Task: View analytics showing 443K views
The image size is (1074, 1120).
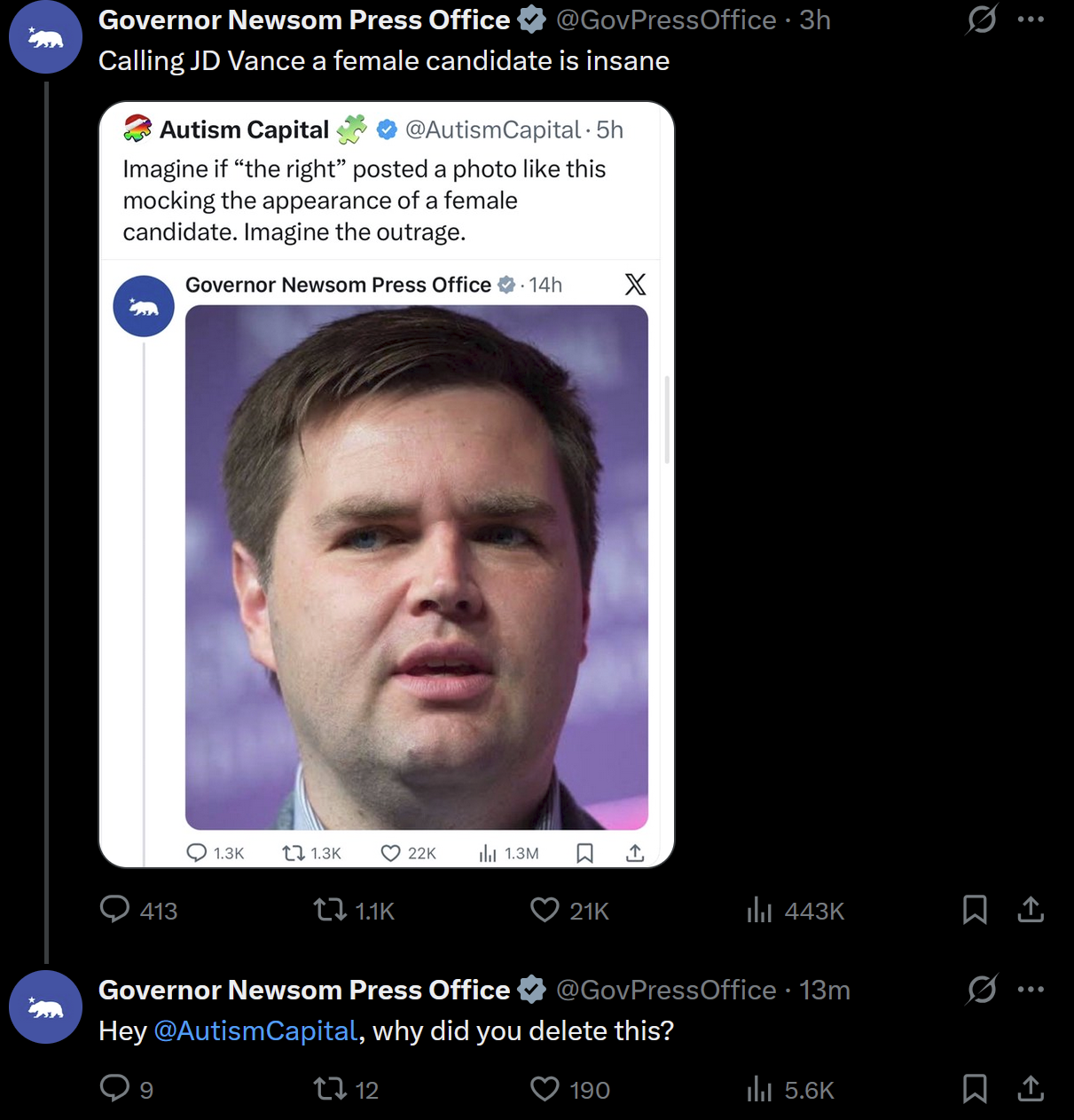Action: (x=759, y=910)
